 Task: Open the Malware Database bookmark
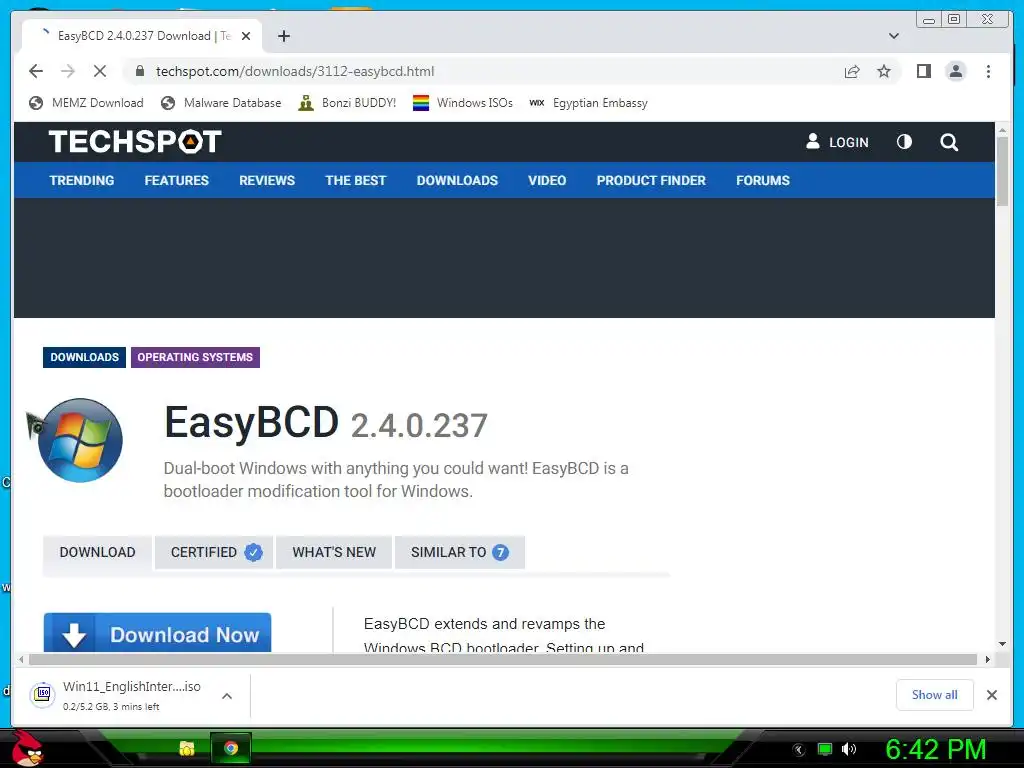221,103
